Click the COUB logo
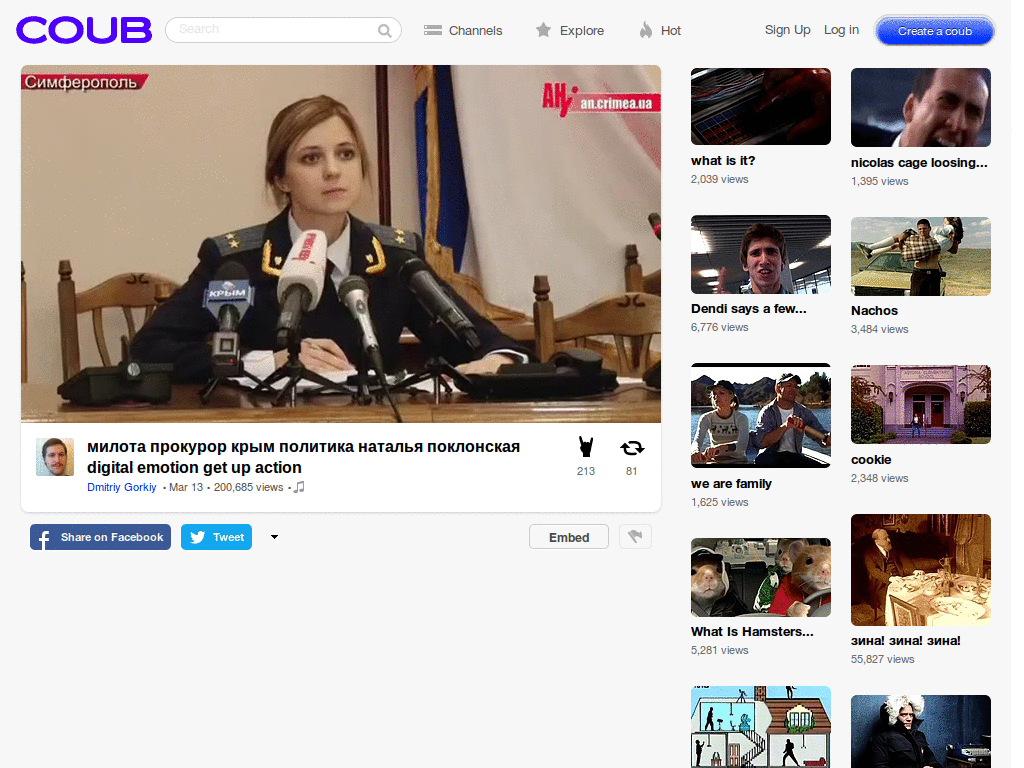 point(84,30)
